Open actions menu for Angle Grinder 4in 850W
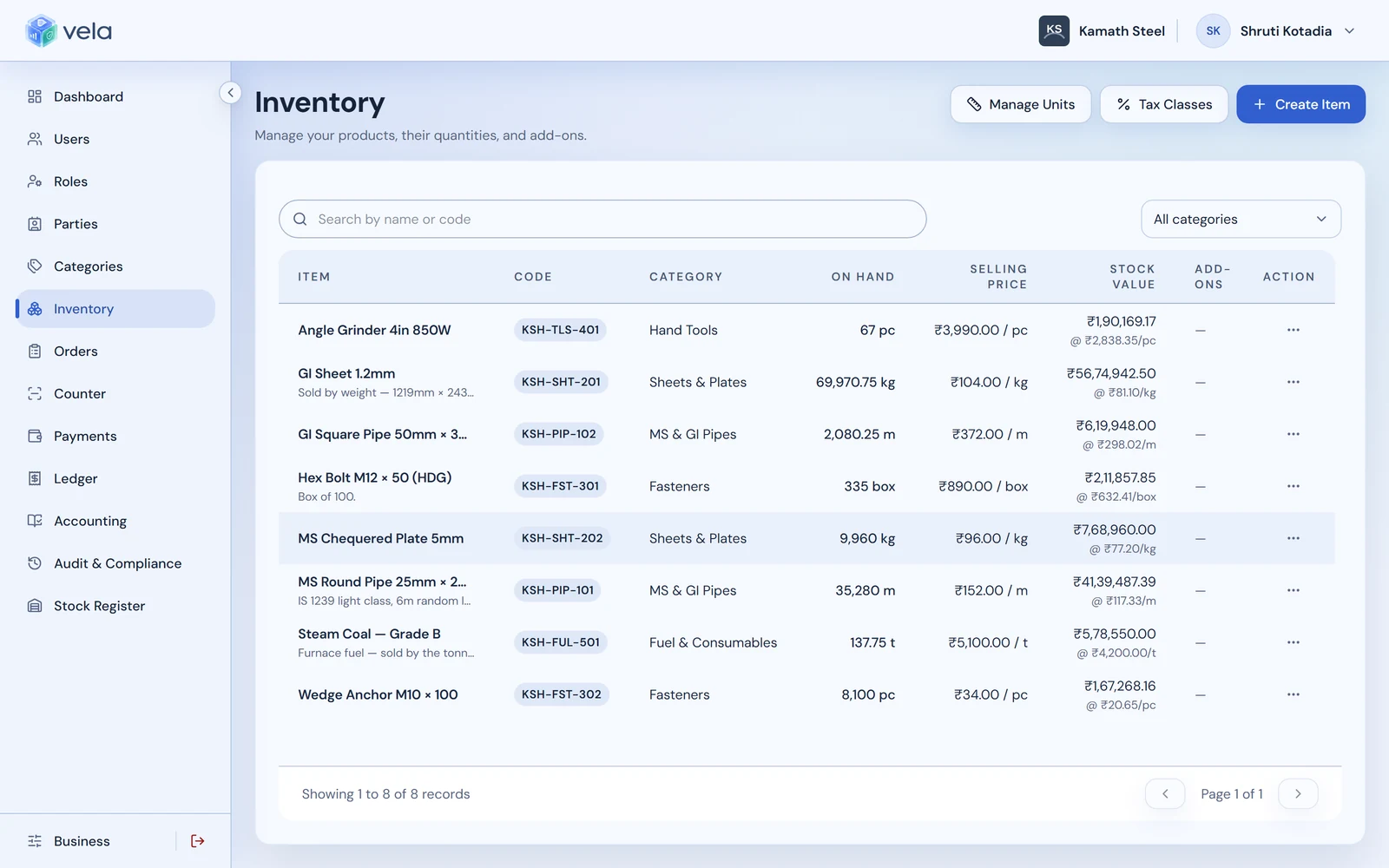The height and width of the screenshot is (868, 1389). [x=1293, y=330]
